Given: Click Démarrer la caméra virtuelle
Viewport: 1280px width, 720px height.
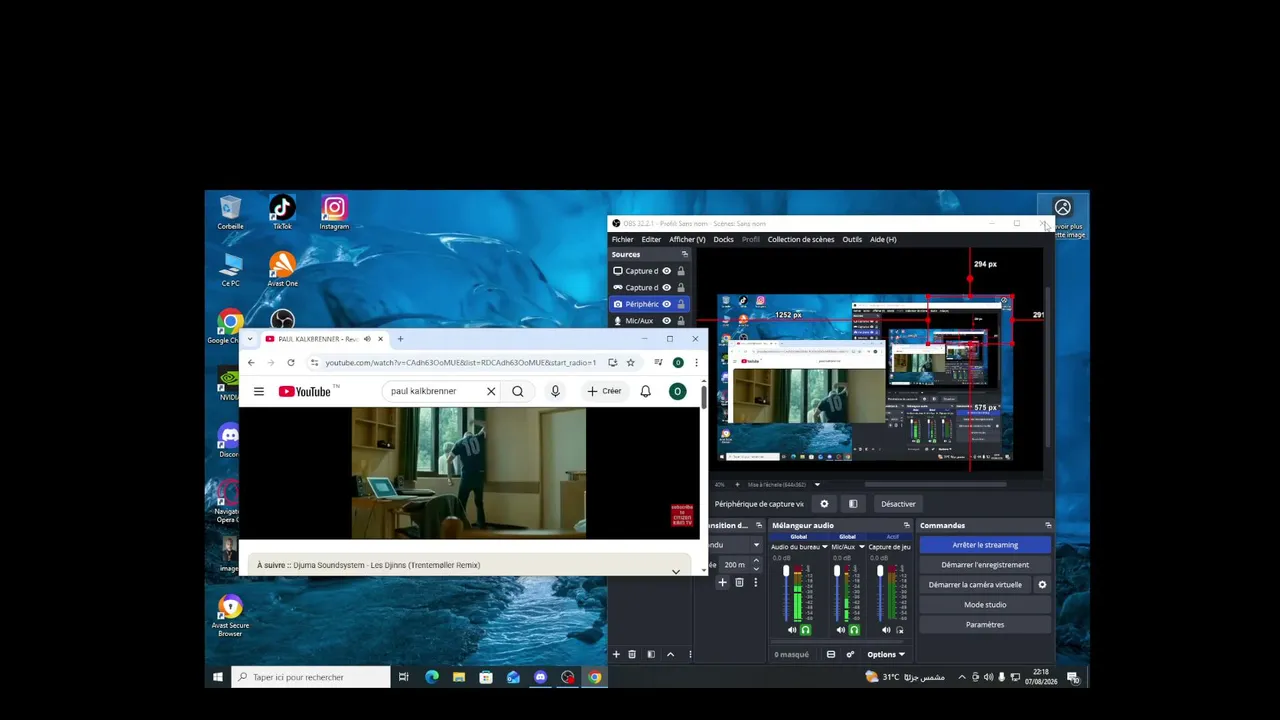Looking at the screenshot, I should pyautogui.click(x=975, y=585).
